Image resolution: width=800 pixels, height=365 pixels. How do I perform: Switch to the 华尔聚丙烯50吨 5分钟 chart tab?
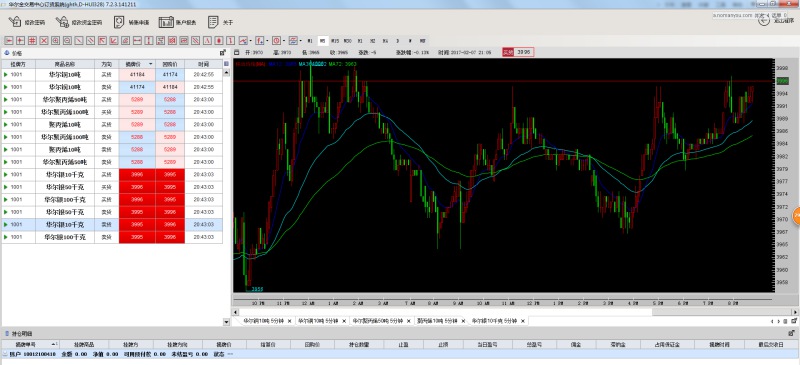pyautogui.click(x=379, y=321)
